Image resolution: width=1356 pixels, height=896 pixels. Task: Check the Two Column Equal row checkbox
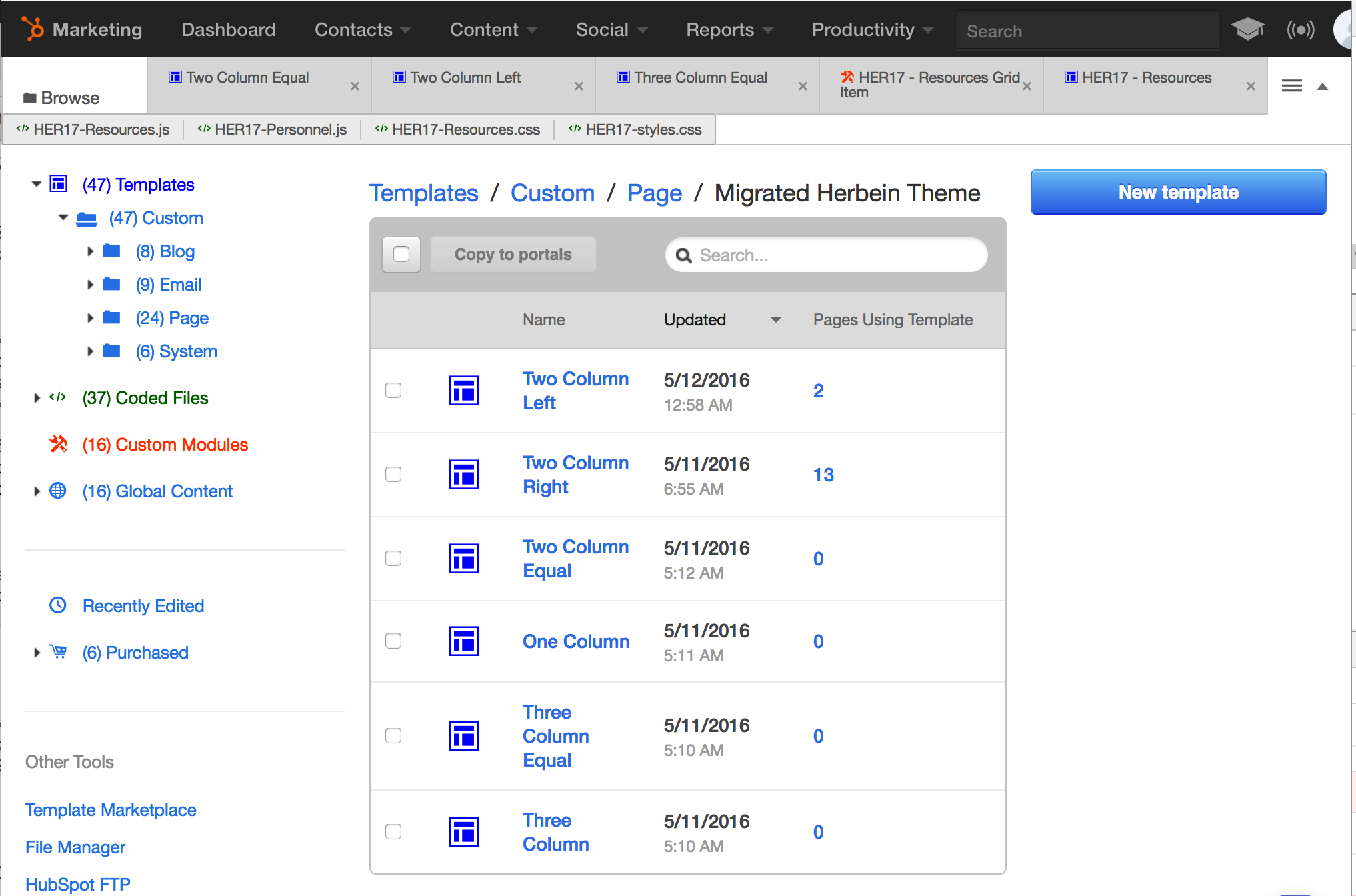(393, 558)
